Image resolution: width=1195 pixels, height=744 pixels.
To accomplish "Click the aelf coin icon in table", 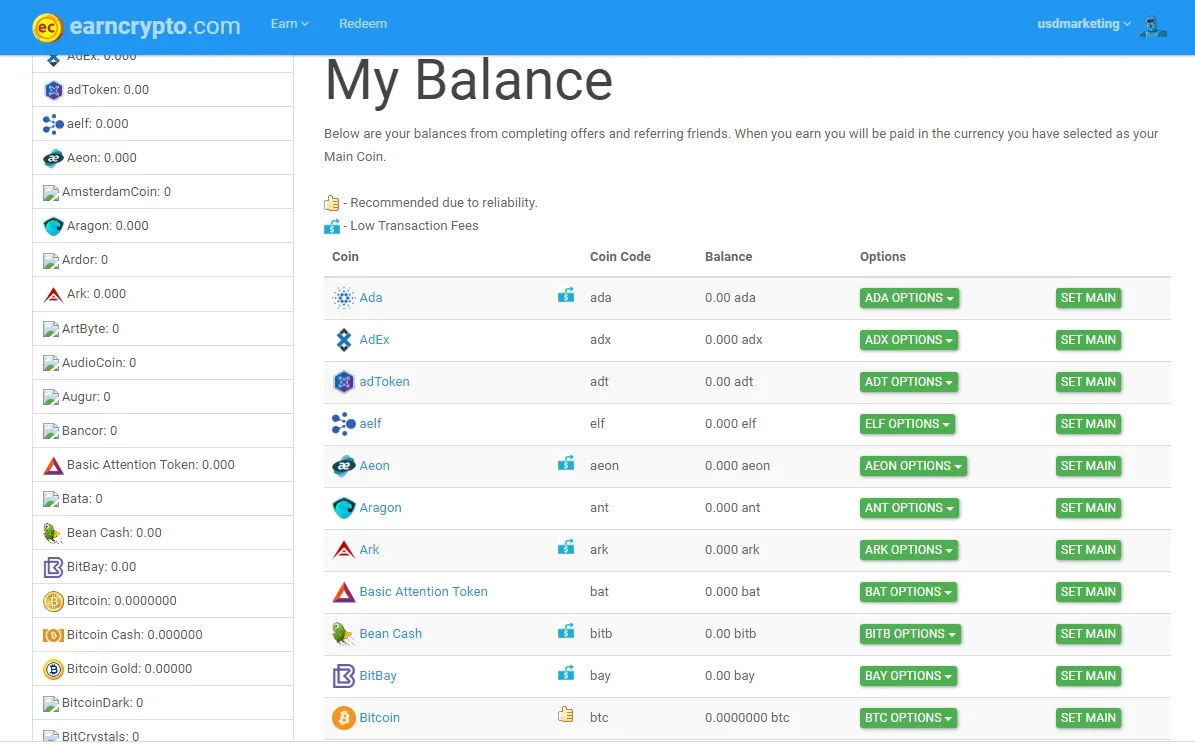I will pyautogui.click(x=344, y=424).
